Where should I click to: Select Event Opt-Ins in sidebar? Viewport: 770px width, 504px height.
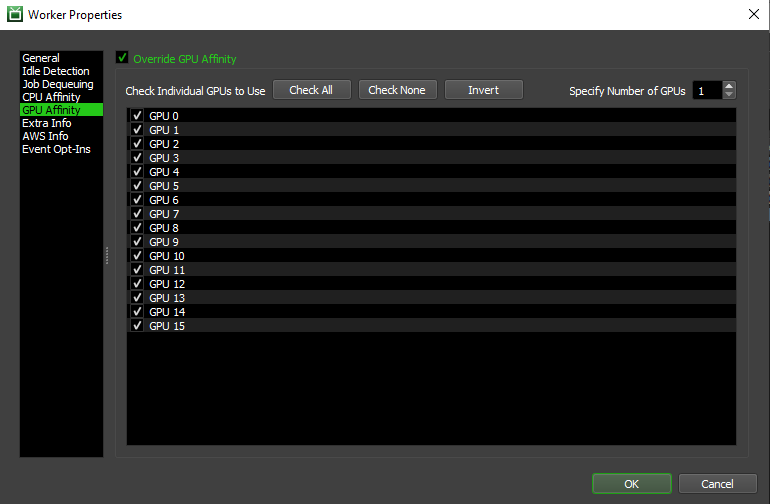click(56, 149)
